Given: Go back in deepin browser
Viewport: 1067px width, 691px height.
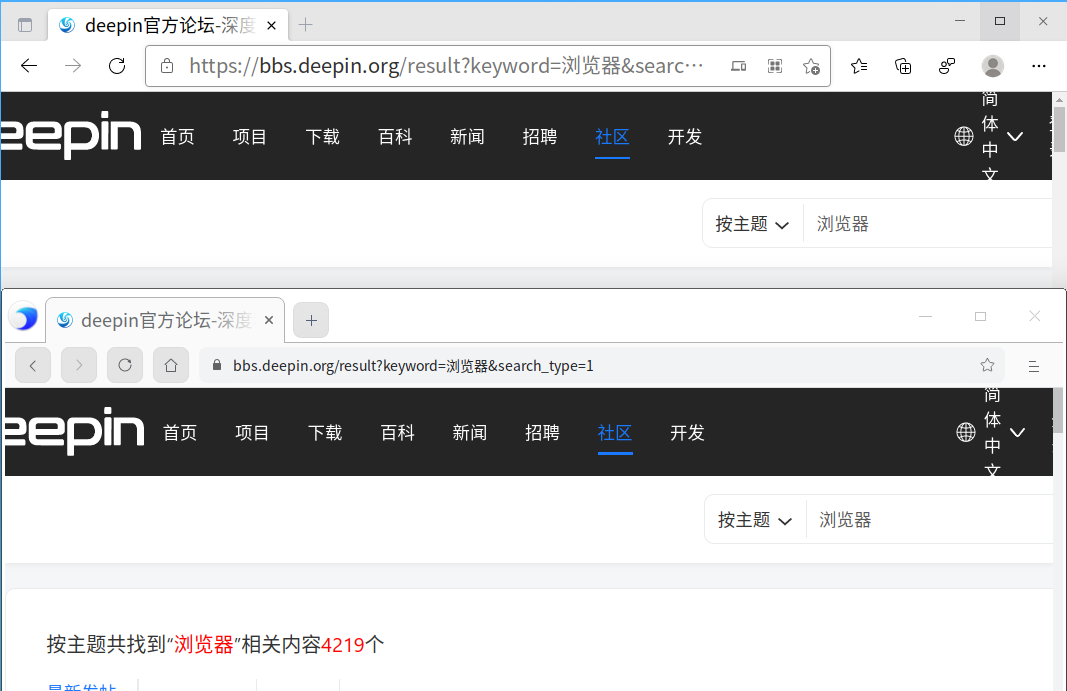Looking at the screenshot, I should pyautogui.click(x=33, y=366).
